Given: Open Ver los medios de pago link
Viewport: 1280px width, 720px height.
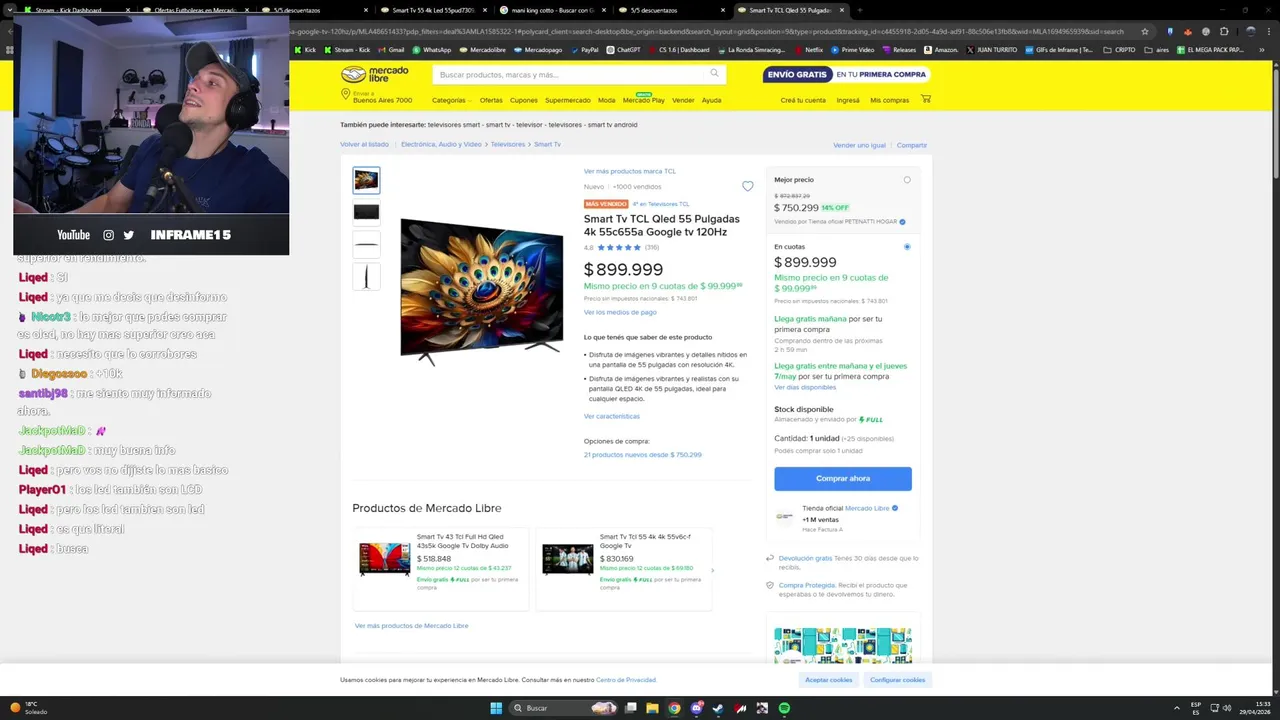Looking at the screenshot, I should [x=620, y=312].
